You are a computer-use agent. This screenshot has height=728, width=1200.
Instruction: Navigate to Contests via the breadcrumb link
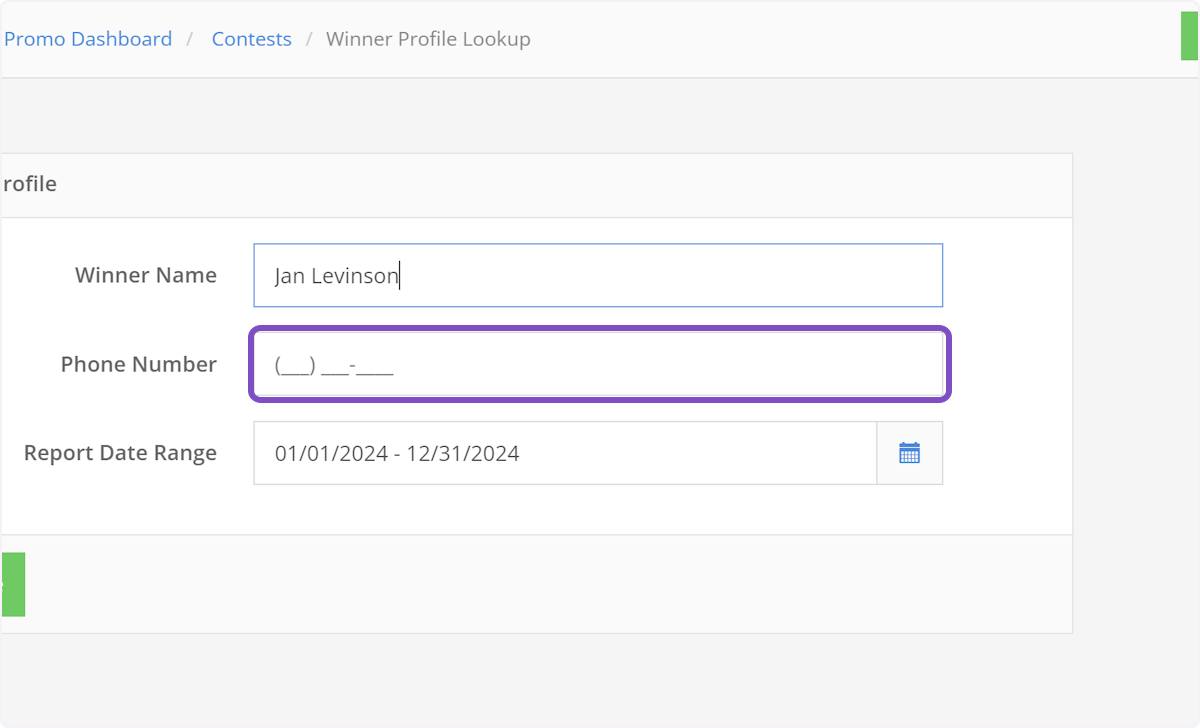point(251,38)
